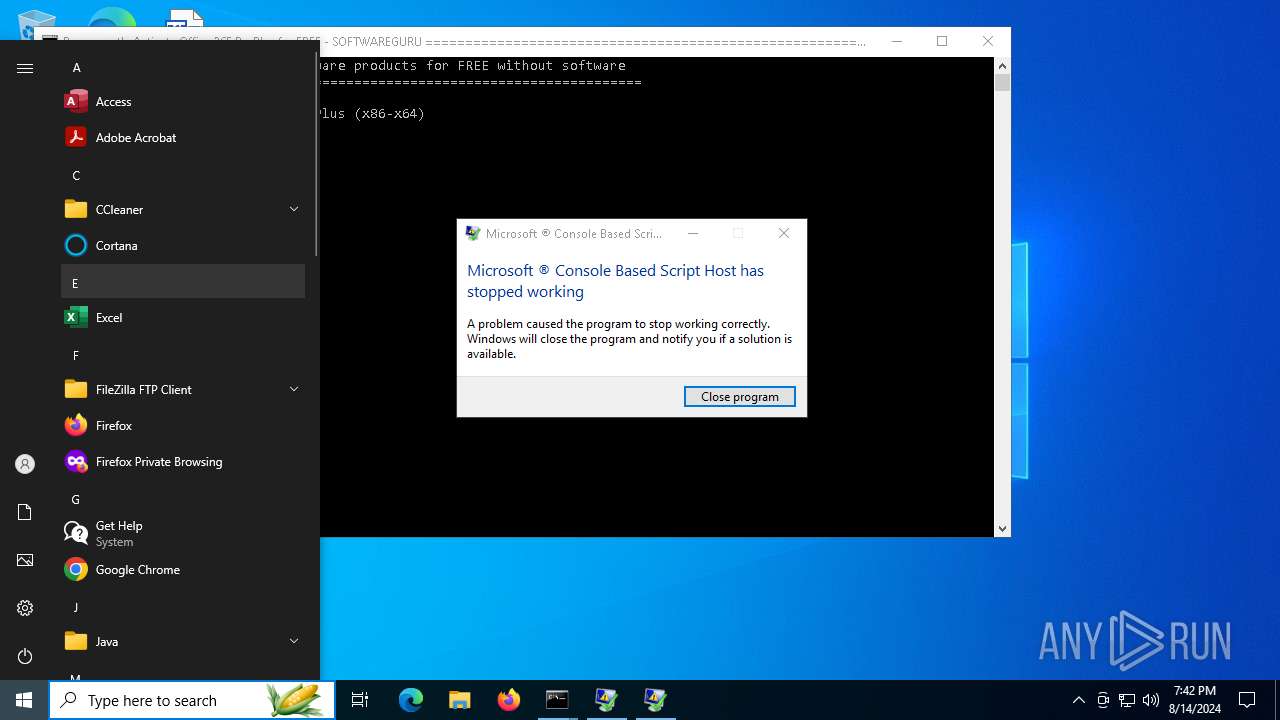Open Access from the Start menu

(183, 102)
